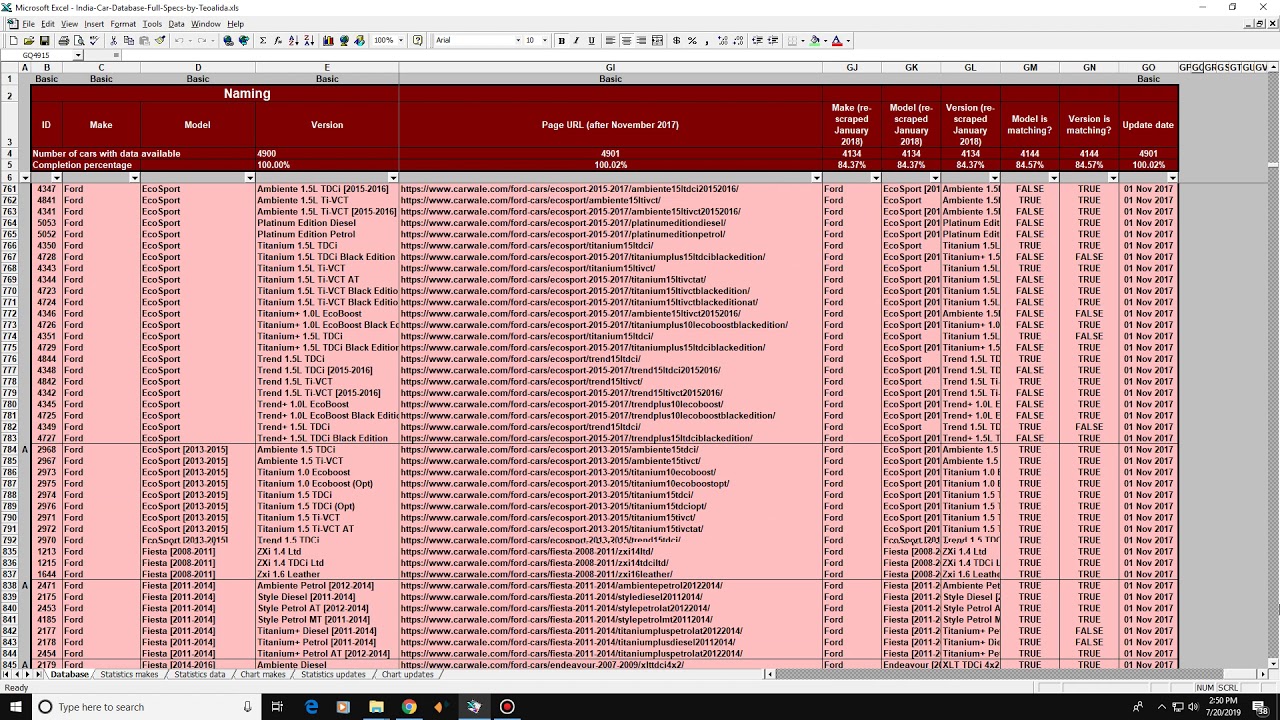Apply Comma style icon
The width and height of the screenshot is (1280, 720).
706,40
